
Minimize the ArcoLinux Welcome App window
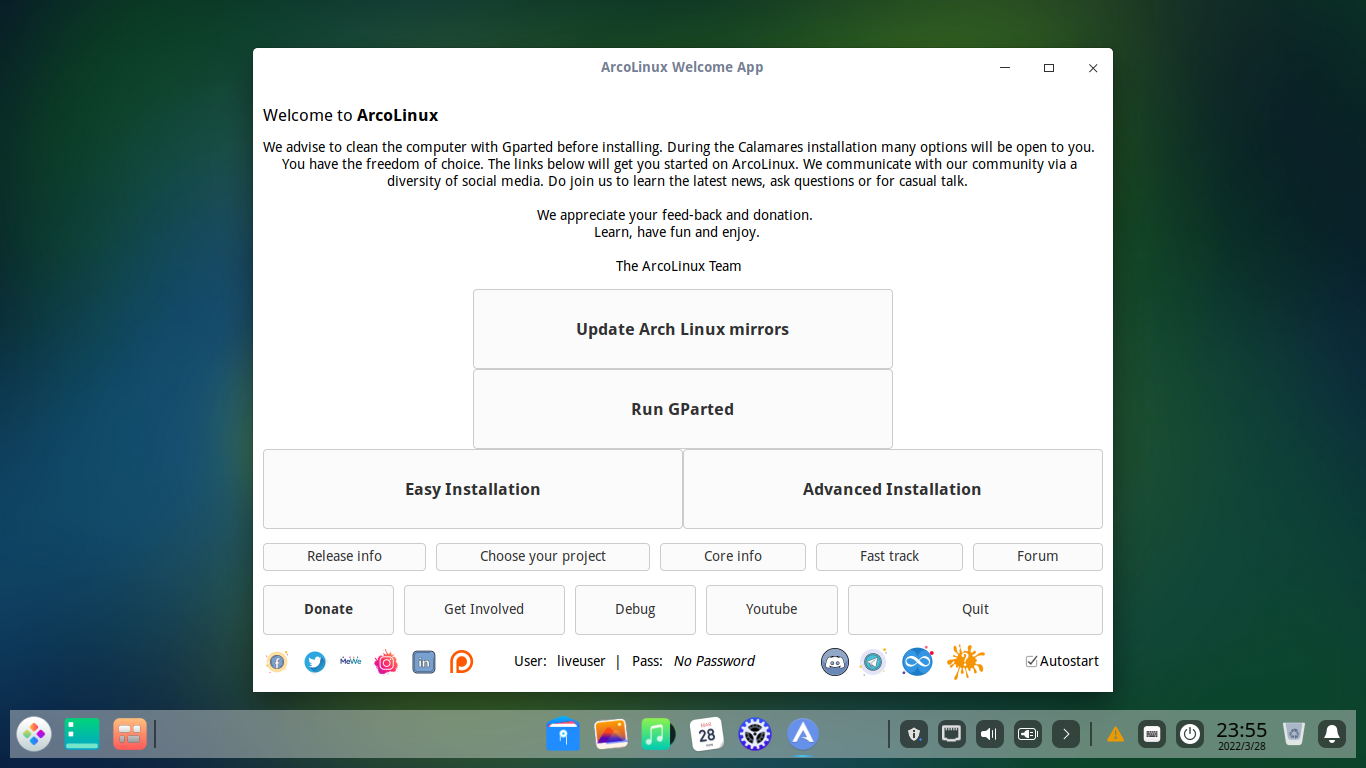(x=1005, y=68)
